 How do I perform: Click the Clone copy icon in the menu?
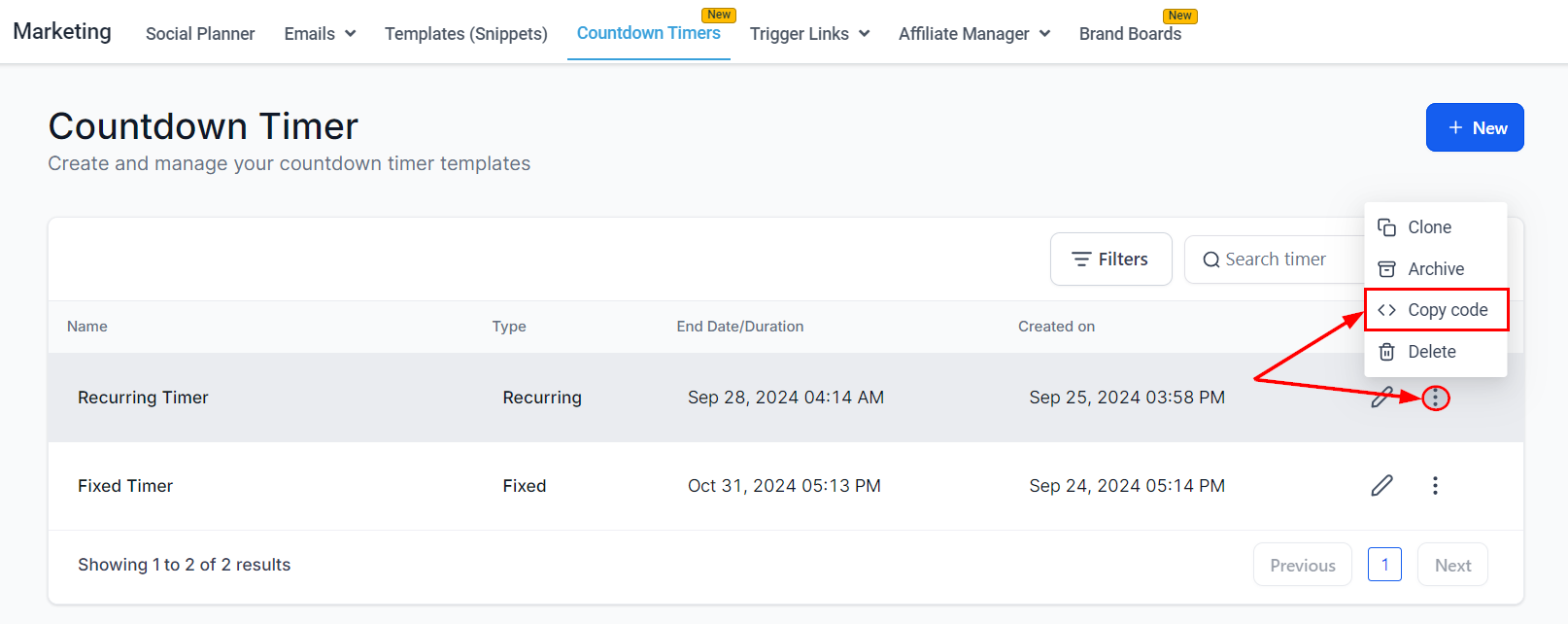(1386, 227)
